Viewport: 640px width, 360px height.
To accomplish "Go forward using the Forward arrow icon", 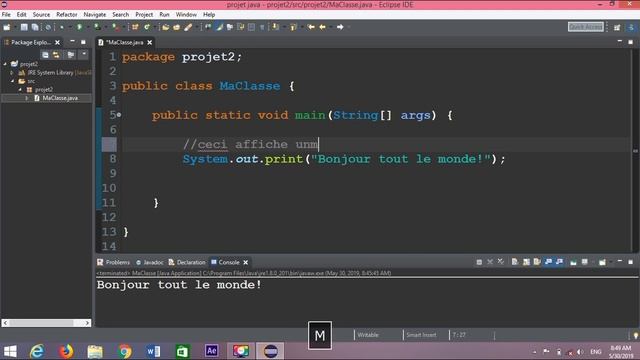I will pos(340,27).
